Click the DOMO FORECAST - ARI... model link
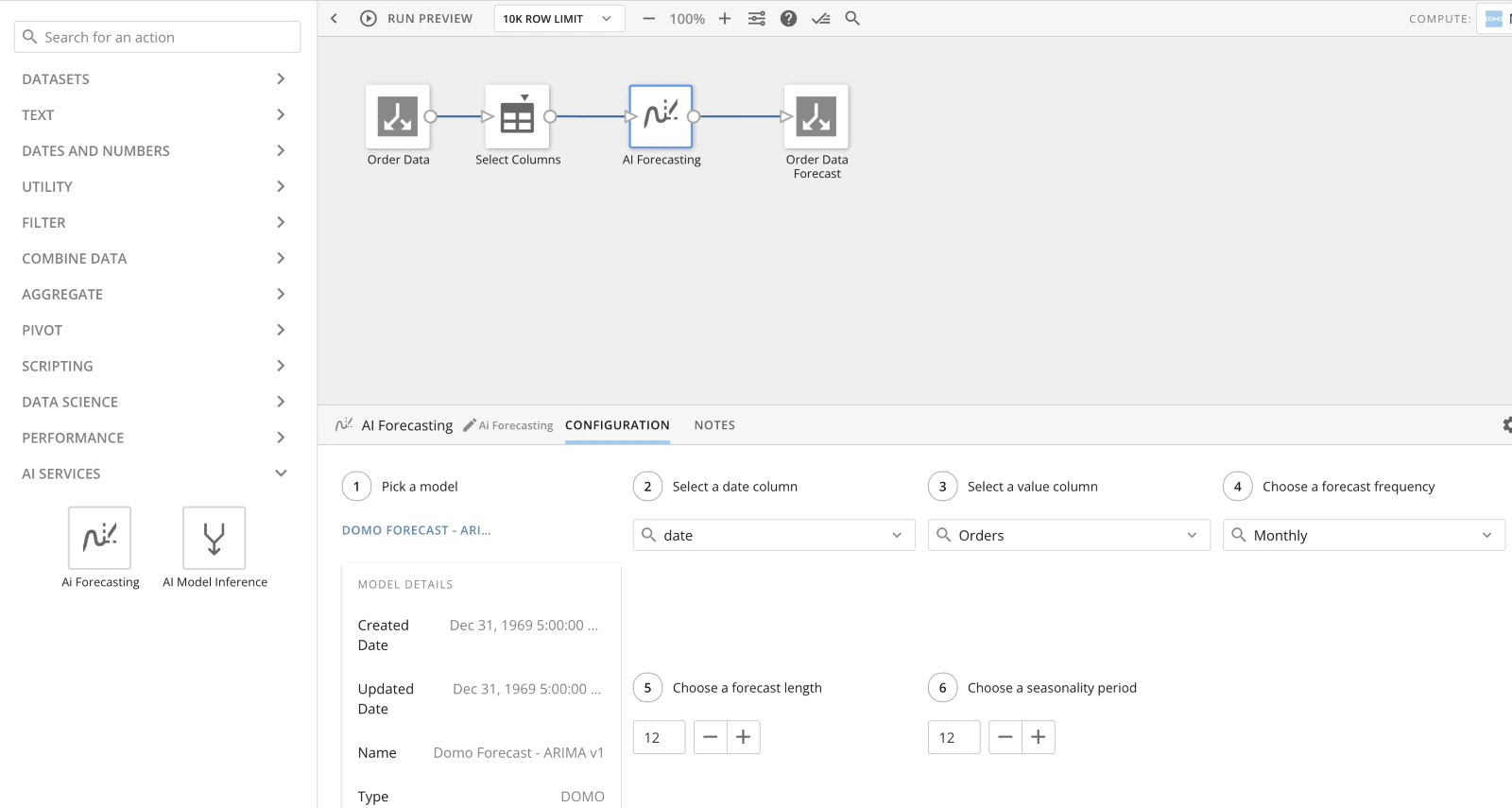The width and height of the screenshot is (1512, 808). coord(417,530)
